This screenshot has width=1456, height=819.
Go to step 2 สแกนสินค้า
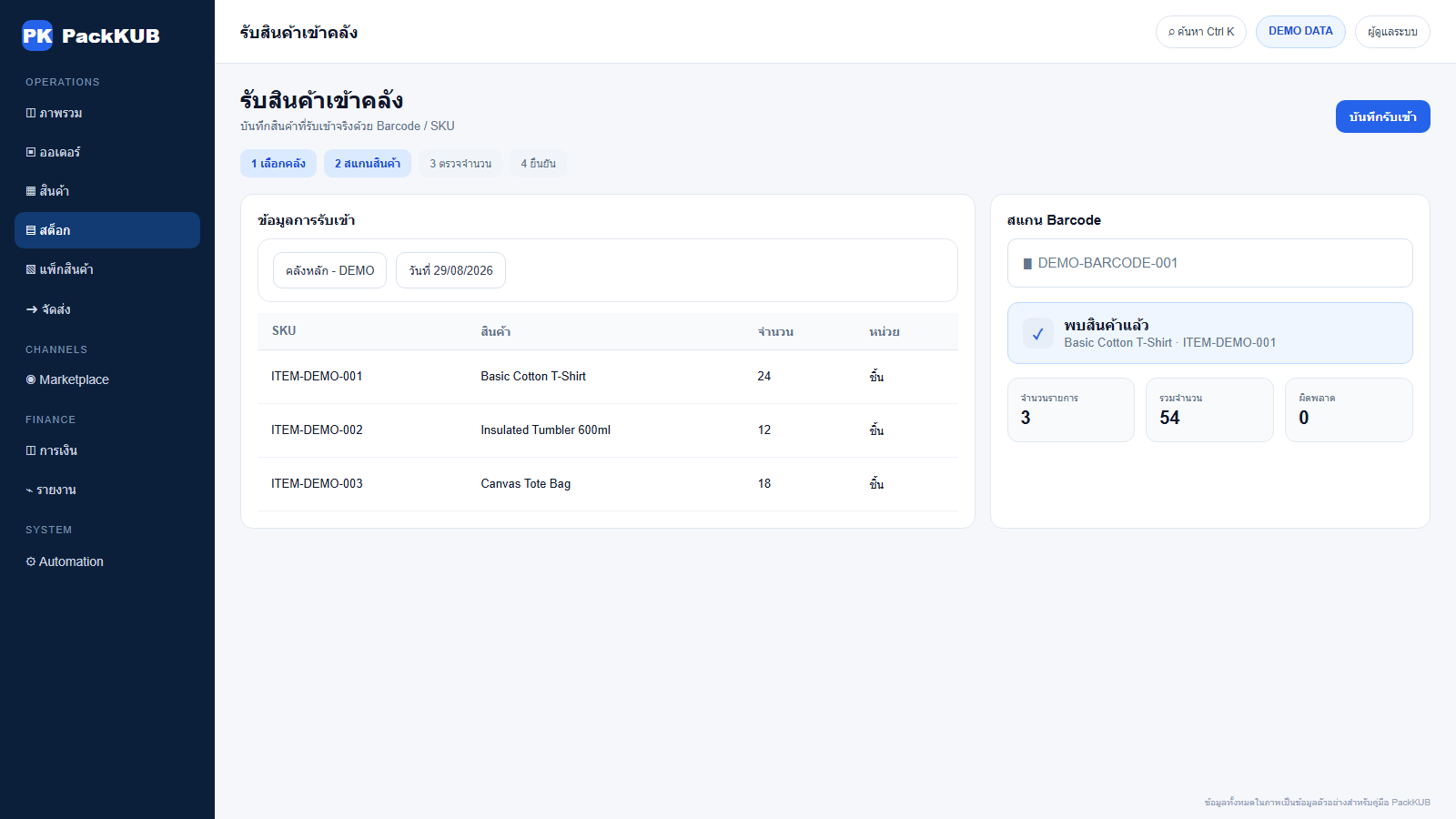368,164
